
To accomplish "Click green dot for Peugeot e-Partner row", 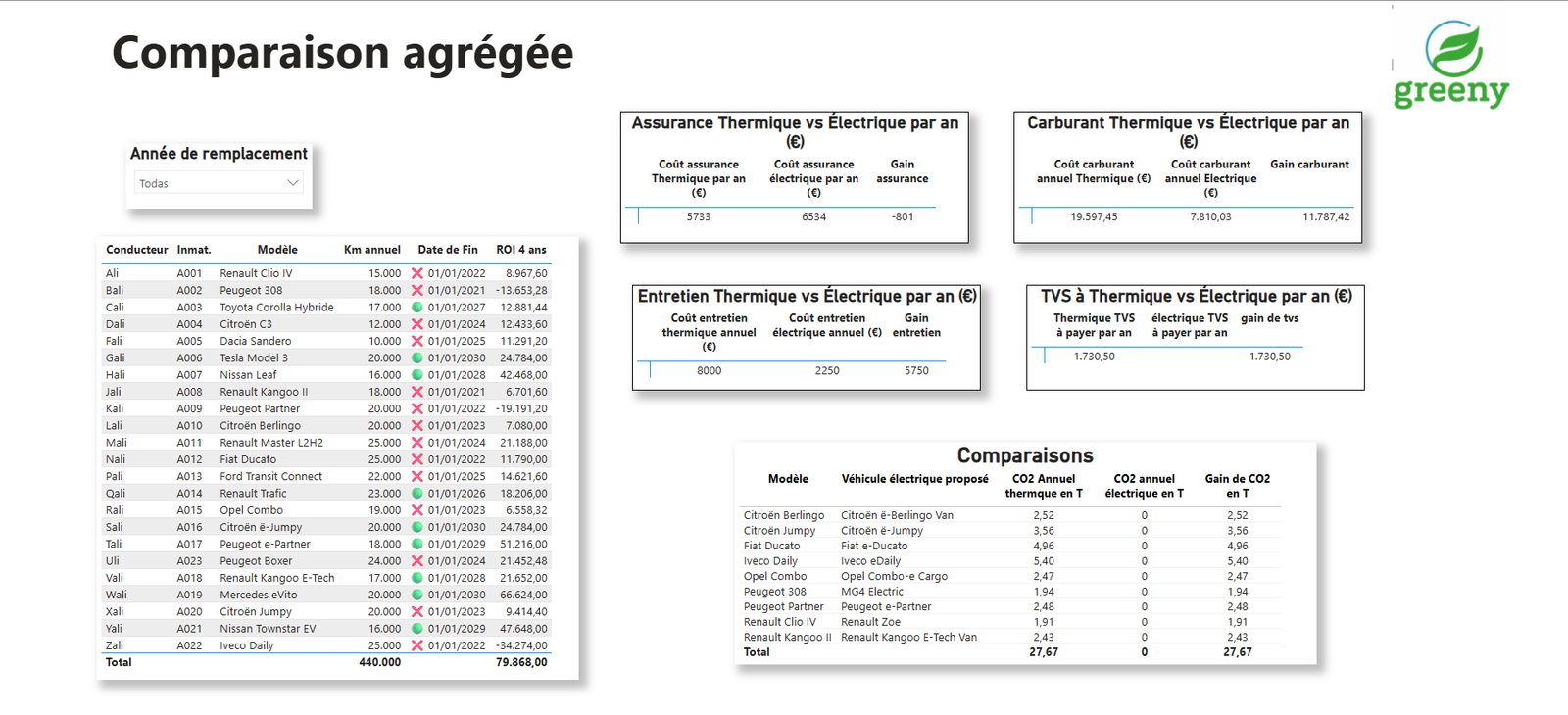I will click(416, 544).
